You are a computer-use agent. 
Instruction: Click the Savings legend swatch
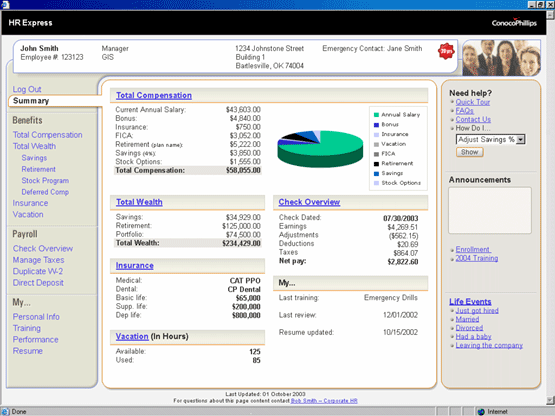coord(376,173)
